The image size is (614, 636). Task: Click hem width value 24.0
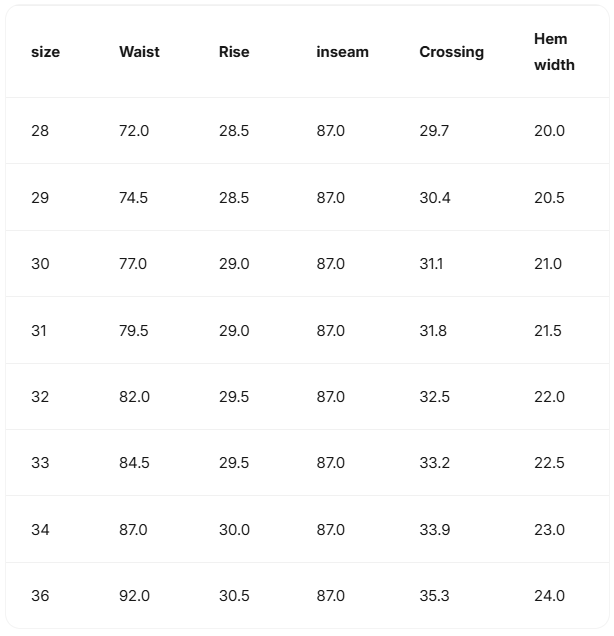click(549, 596)
